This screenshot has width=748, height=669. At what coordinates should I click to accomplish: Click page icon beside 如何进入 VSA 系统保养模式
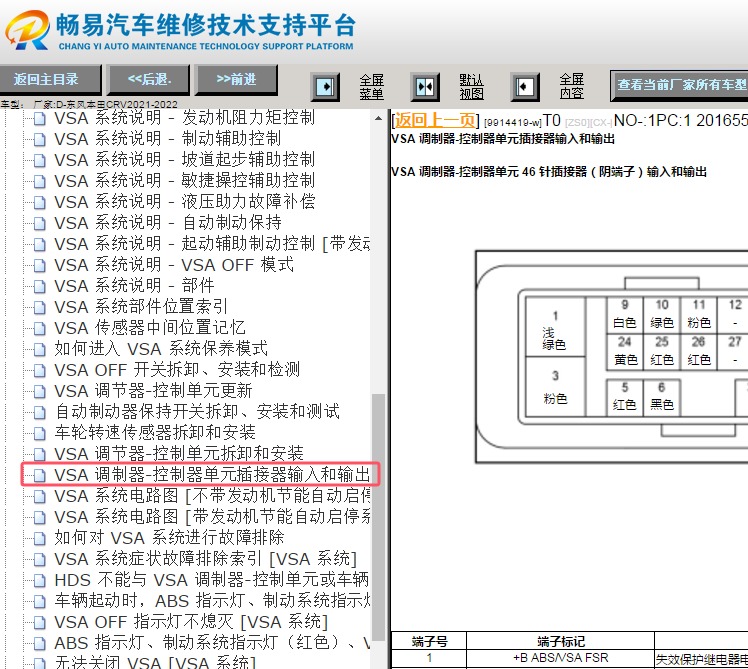coord(40,349)
